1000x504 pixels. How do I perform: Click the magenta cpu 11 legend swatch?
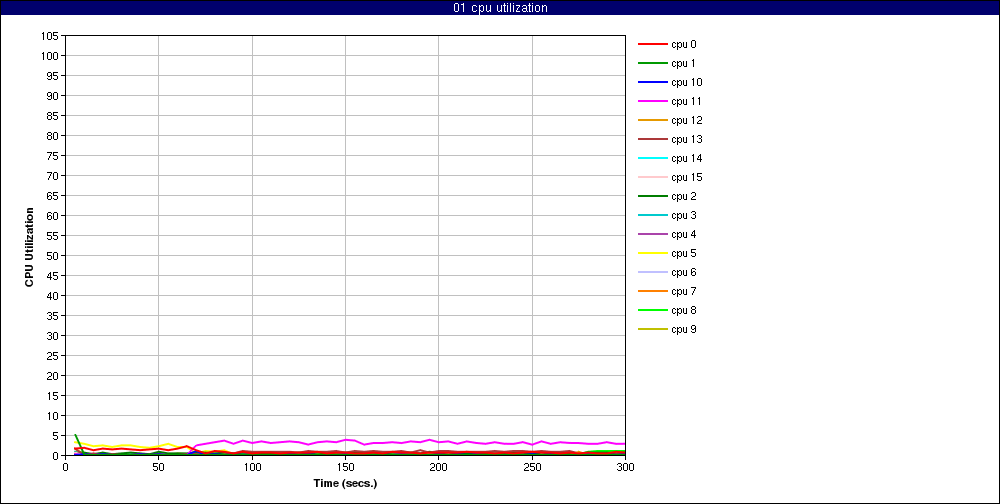652,102
